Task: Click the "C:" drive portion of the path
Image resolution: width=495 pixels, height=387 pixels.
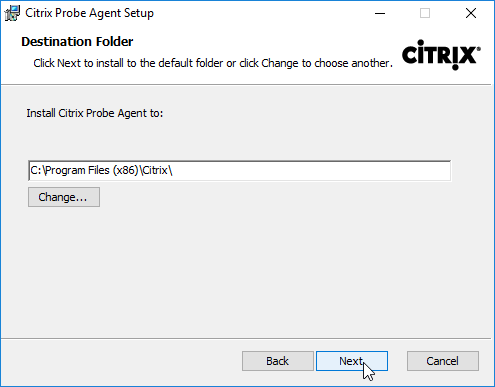Action: click(35, 170)
